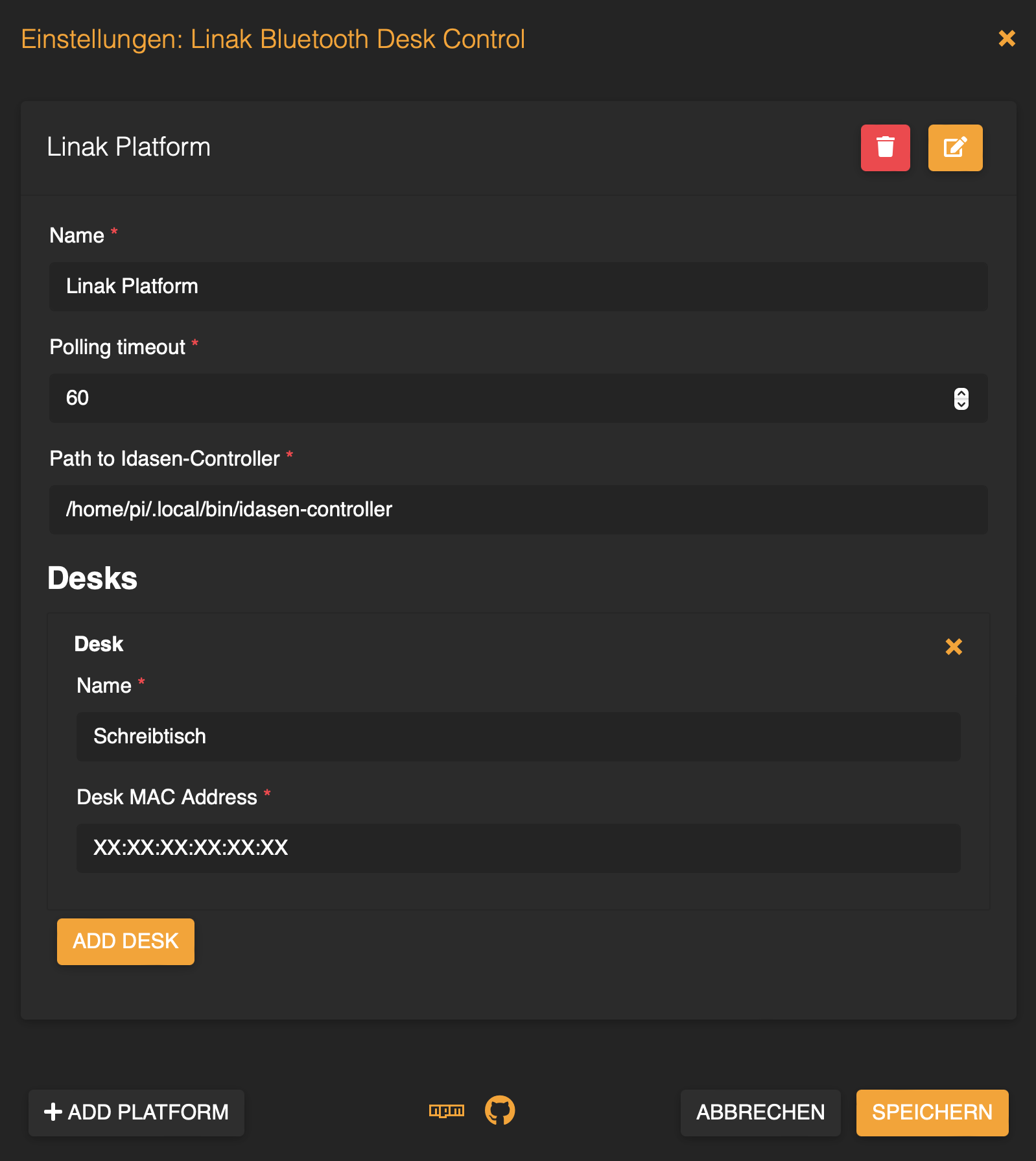Screen dimensions: 1036x1161
Task: Click the Polling timeout label
Action: coord(117,347)
